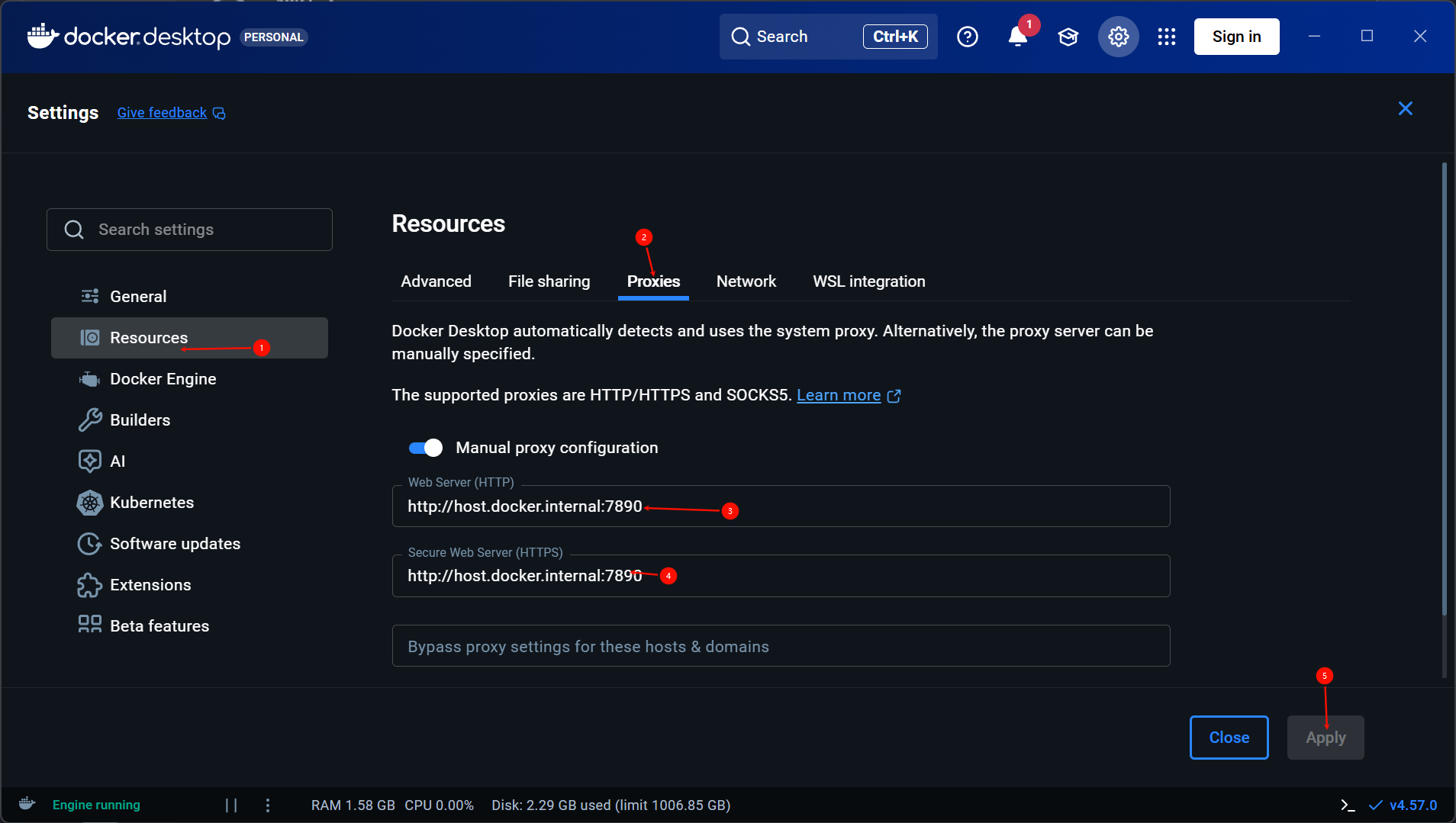
Task: Open the notifications bell icon
Action: [1017, 37]
